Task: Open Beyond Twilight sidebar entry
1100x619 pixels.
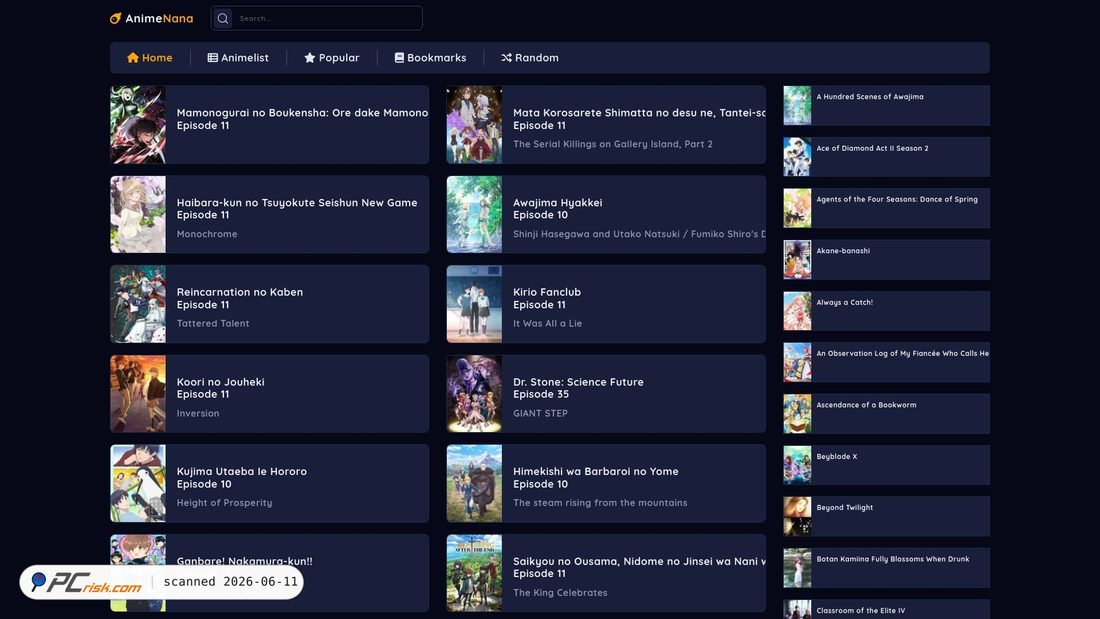Action: coord(887,516)
